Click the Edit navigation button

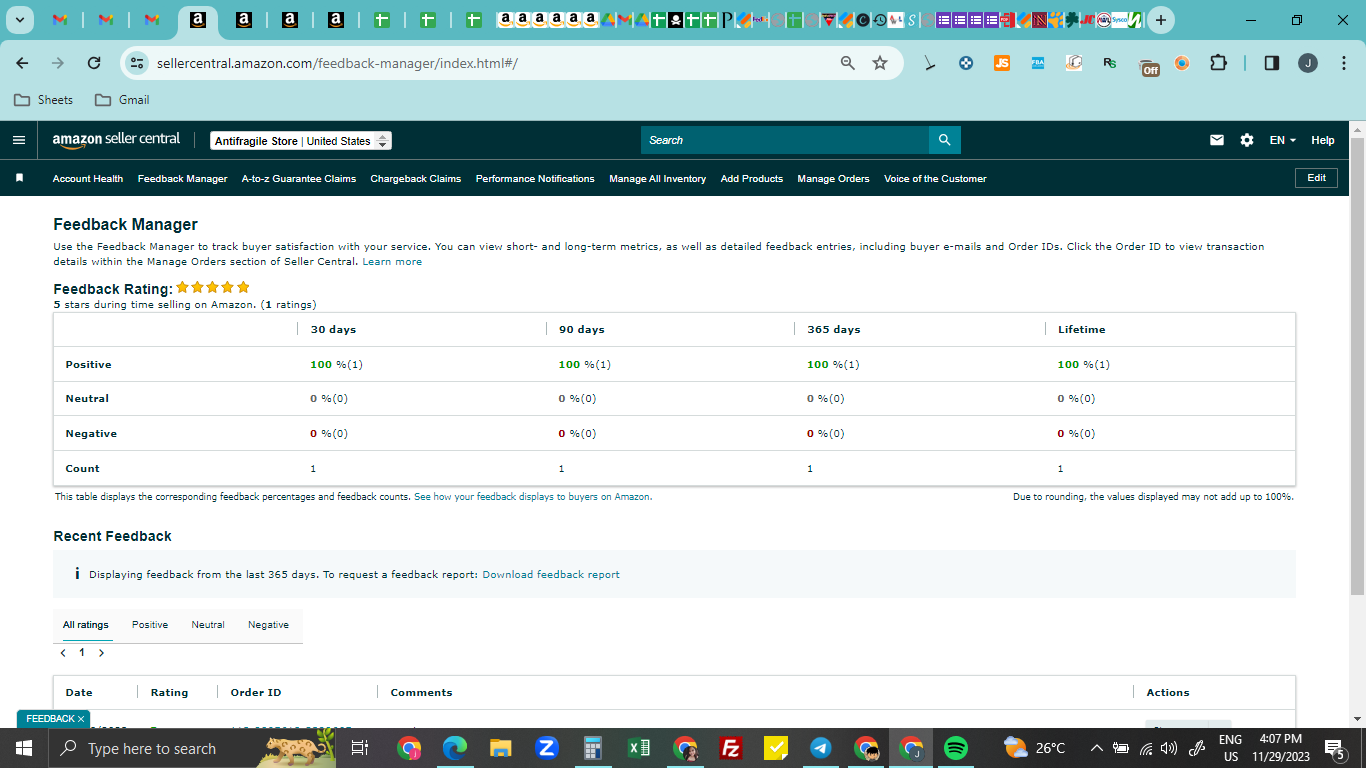pos(1316,178)
